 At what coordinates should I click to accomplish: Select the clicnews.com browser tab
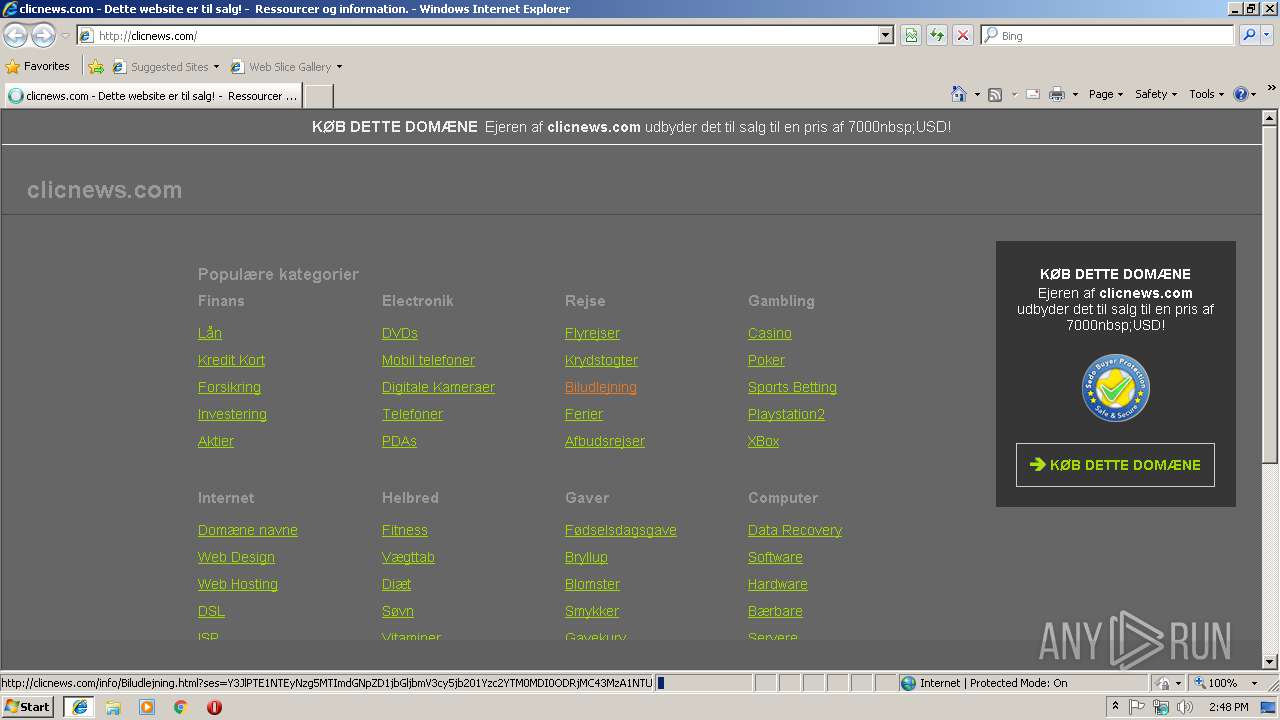[152, 96]
